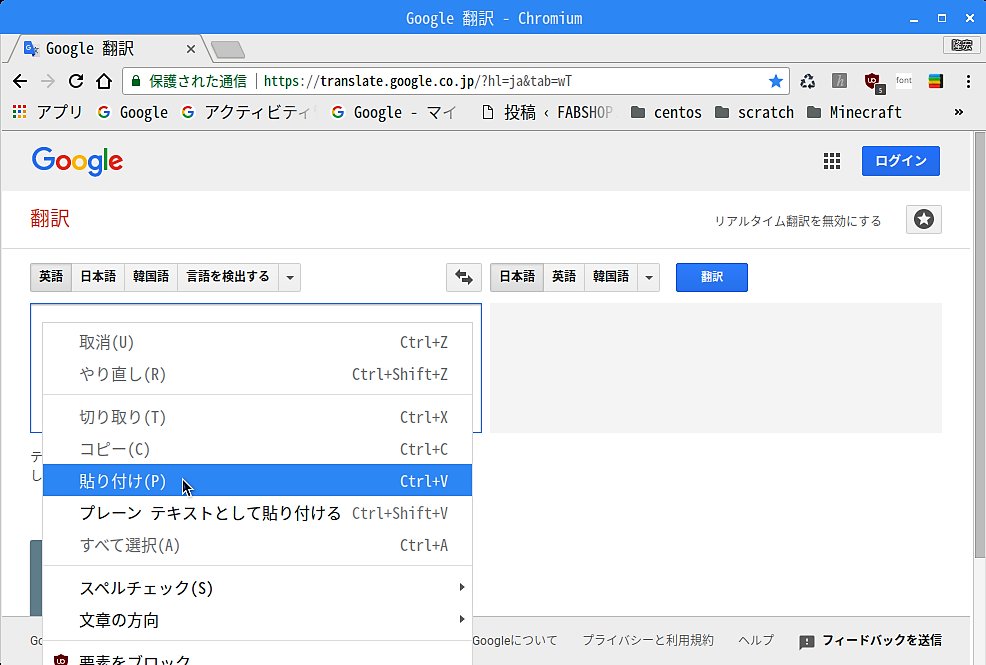This screenshot has height=665, width=986.
Task: Maximize the Chromium window
Action: point(942,18)
